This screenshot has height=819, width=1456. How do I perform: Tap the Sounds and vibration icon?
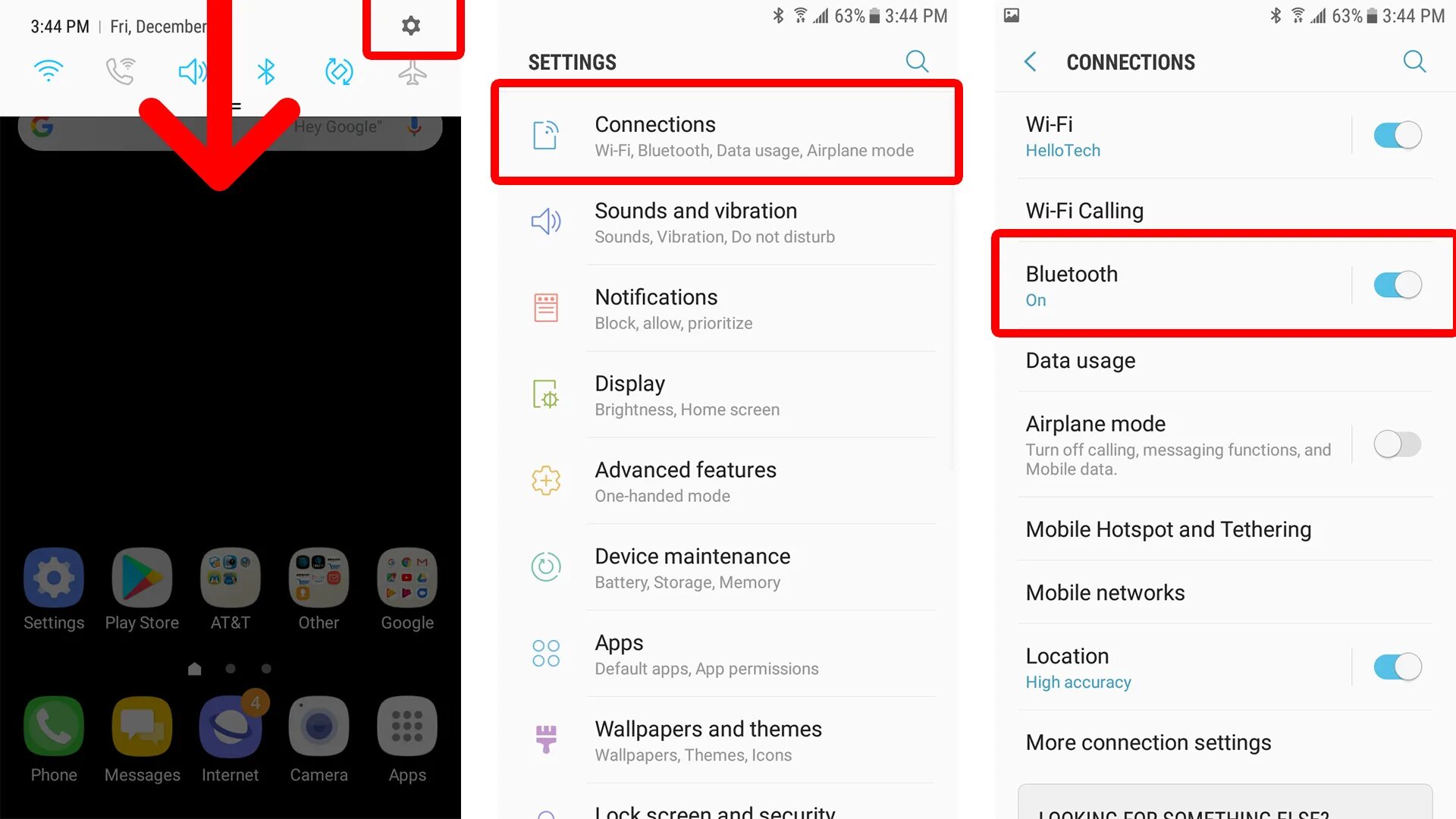[x=547, y=221]
